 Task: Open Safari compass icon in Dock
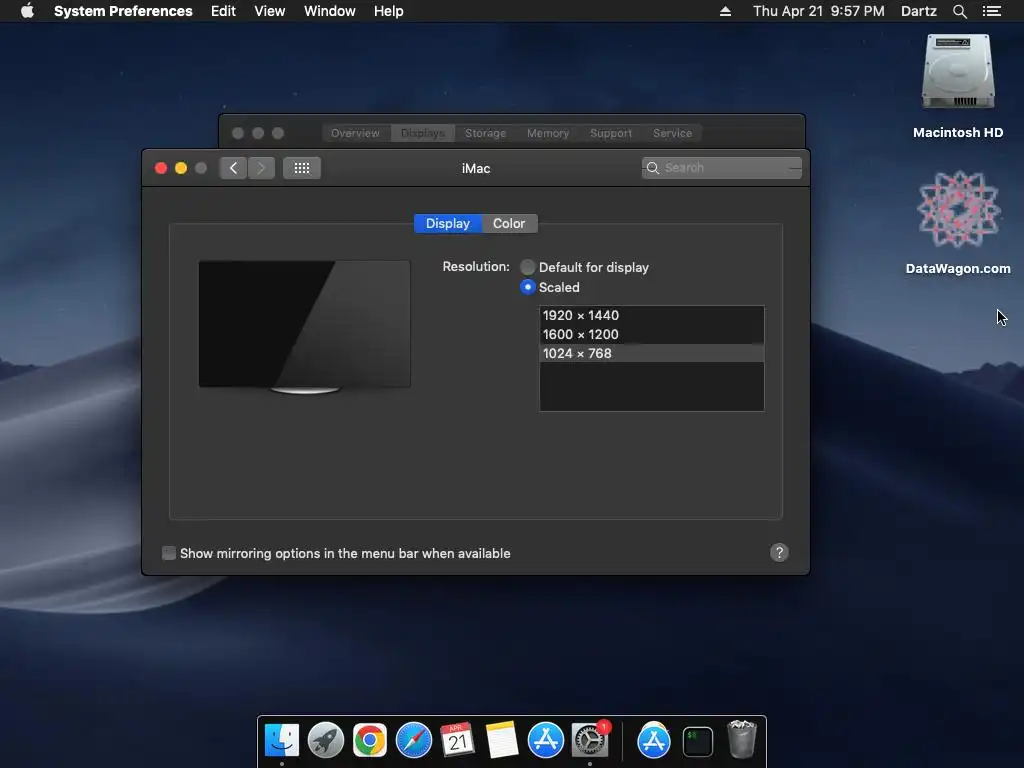coord(414,741)
